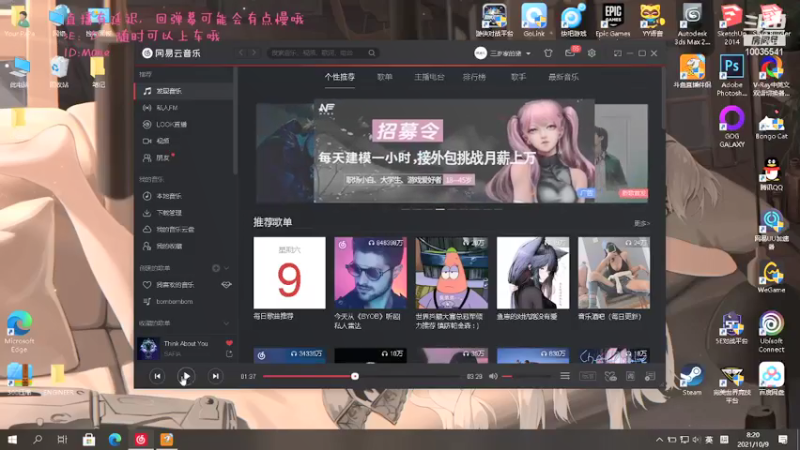Open the Bongo Cat desktop icon
The width and height of the screenshot is (800, 450).
pos(771,126)
